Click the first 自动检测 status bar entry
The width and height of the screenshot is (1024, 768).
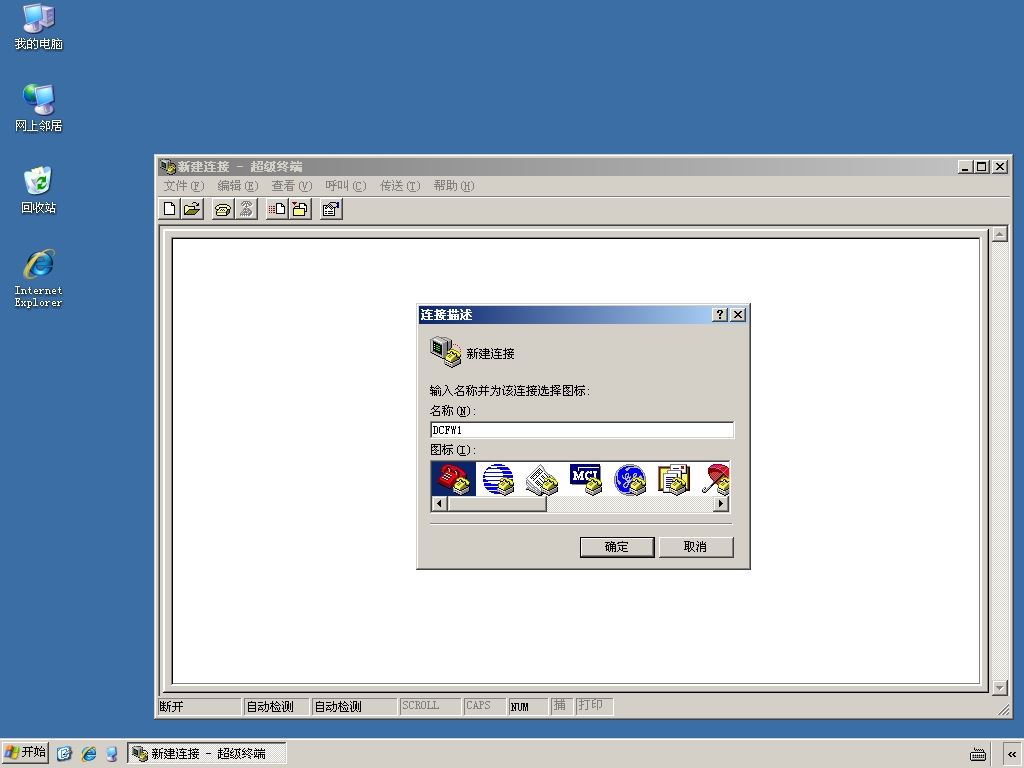(270, 707)
